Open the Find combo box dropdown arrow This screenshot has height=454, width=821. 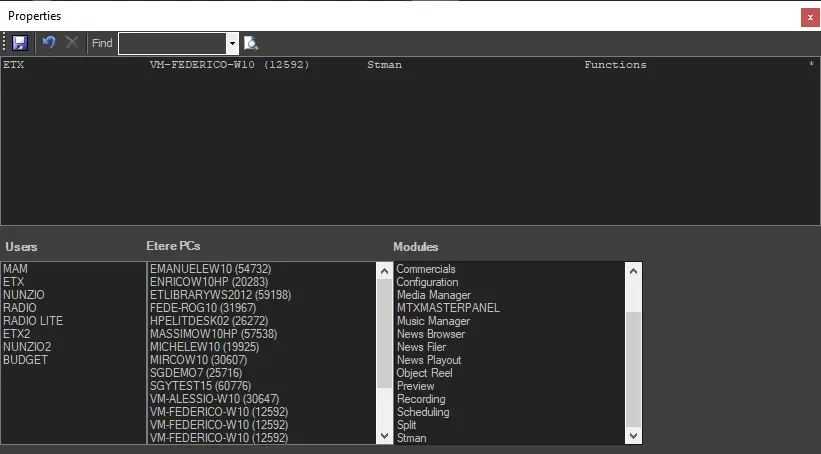pos(232,43)
